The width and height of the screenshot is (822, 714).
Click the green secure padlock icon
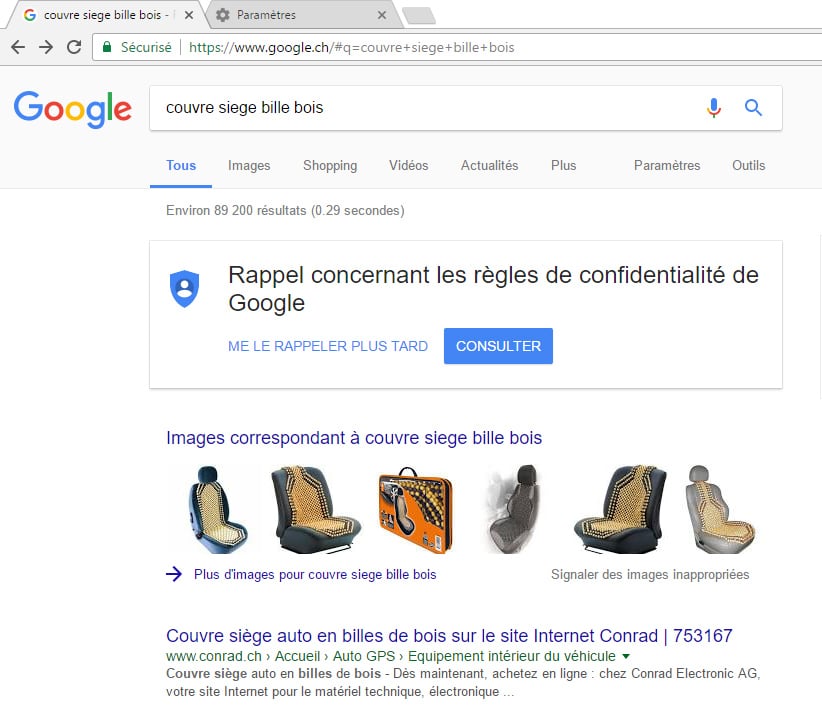tap(107, 47)
